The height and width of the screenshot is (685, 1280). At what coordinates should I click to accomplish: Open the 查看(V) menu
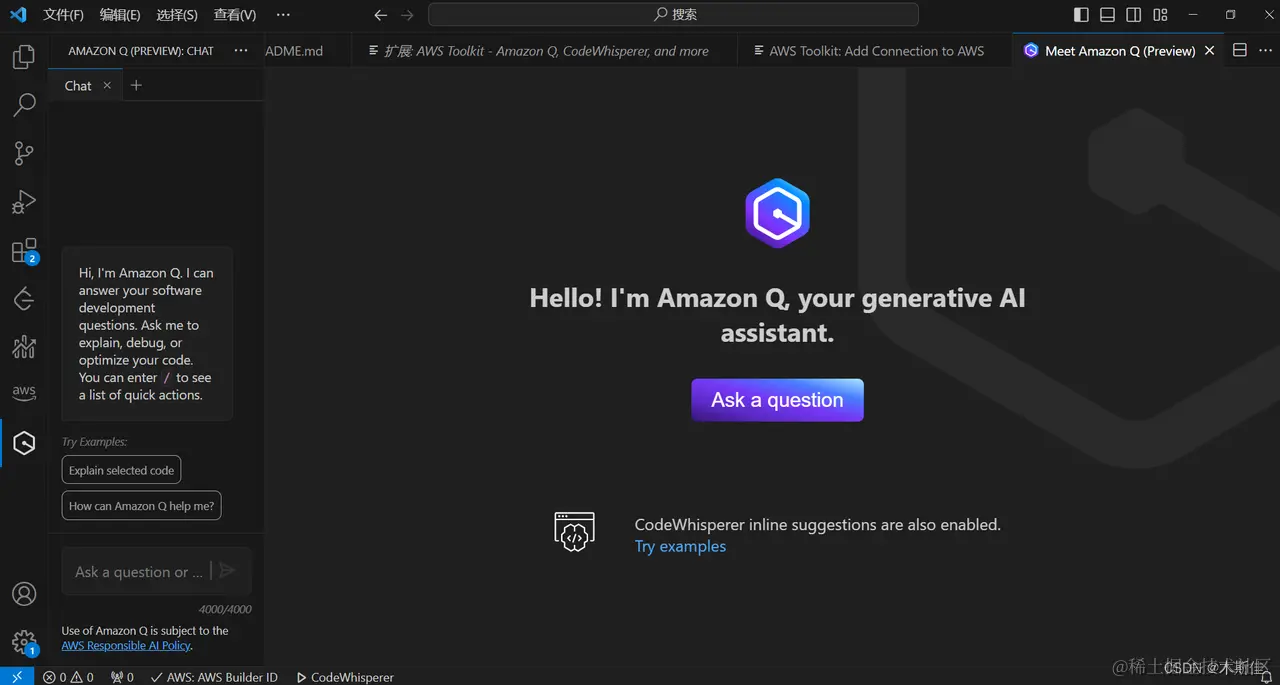[x=235, y=15]
